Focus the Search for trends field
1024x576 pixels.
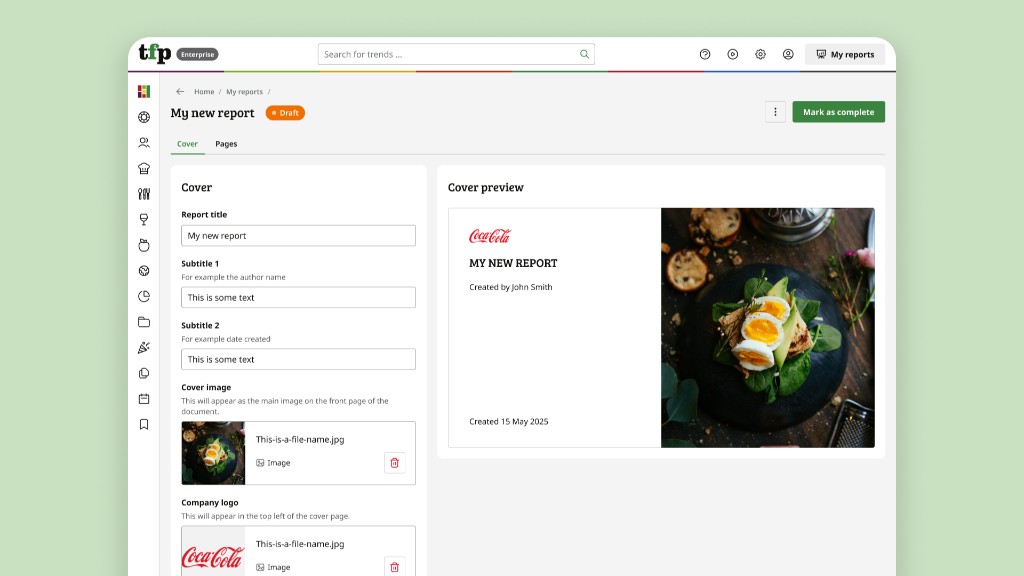coord(456,54)
